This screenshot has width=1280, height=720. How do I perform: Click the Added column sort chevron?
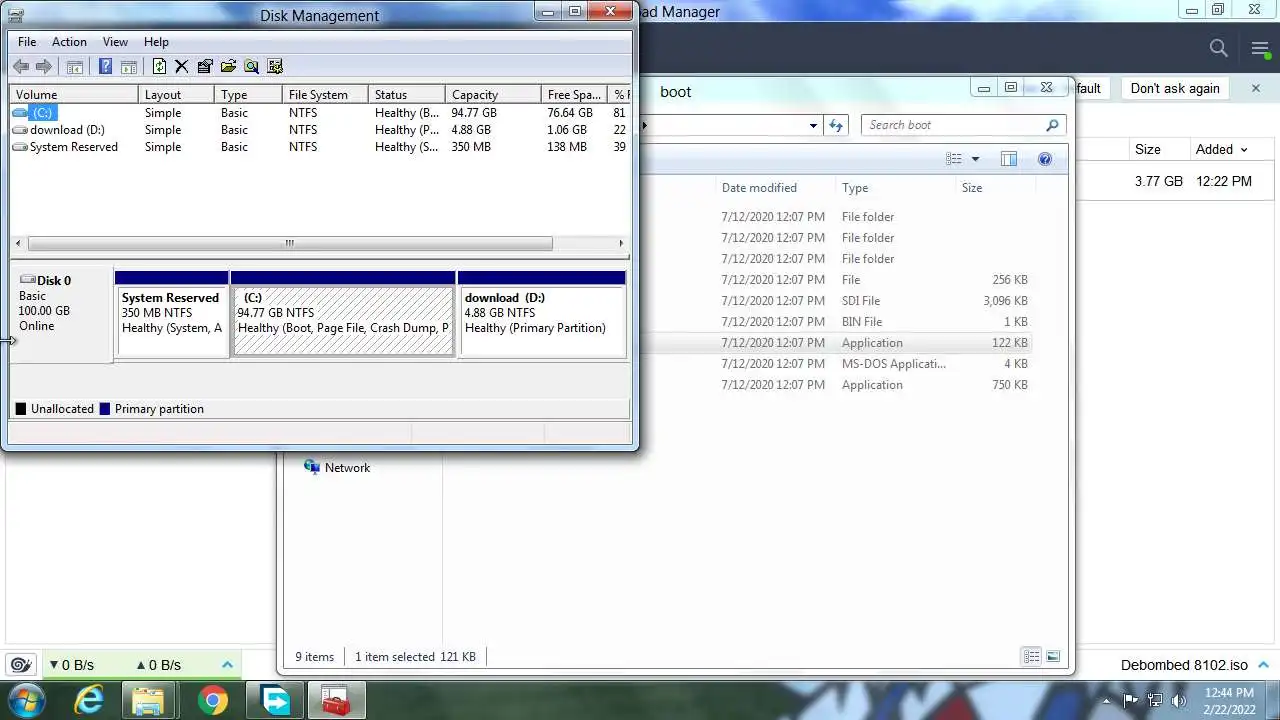point(1244,150)
